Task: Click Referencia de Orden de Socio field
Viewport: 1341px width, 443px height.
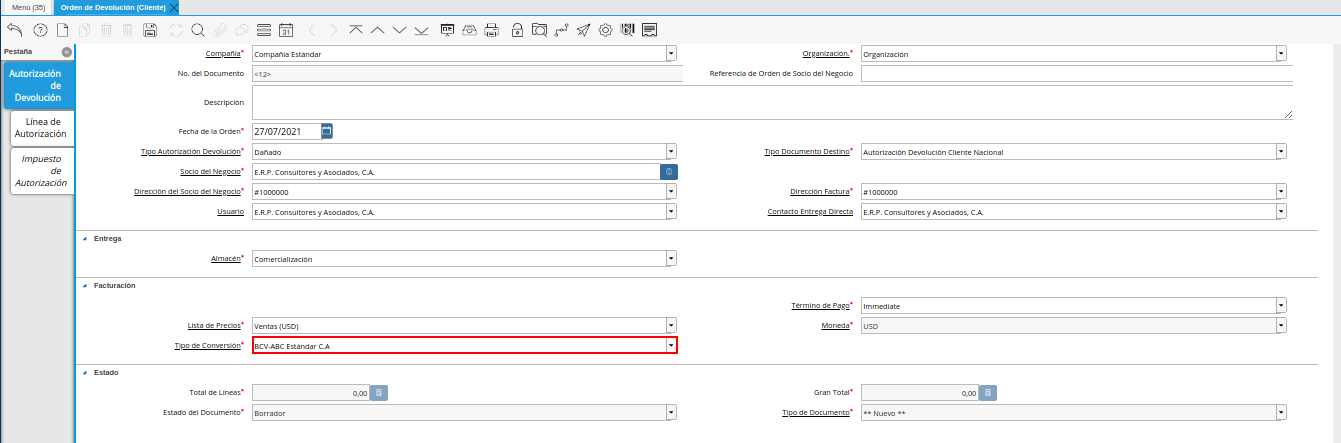Action: pyautogui.click(x=1077, y=74)
